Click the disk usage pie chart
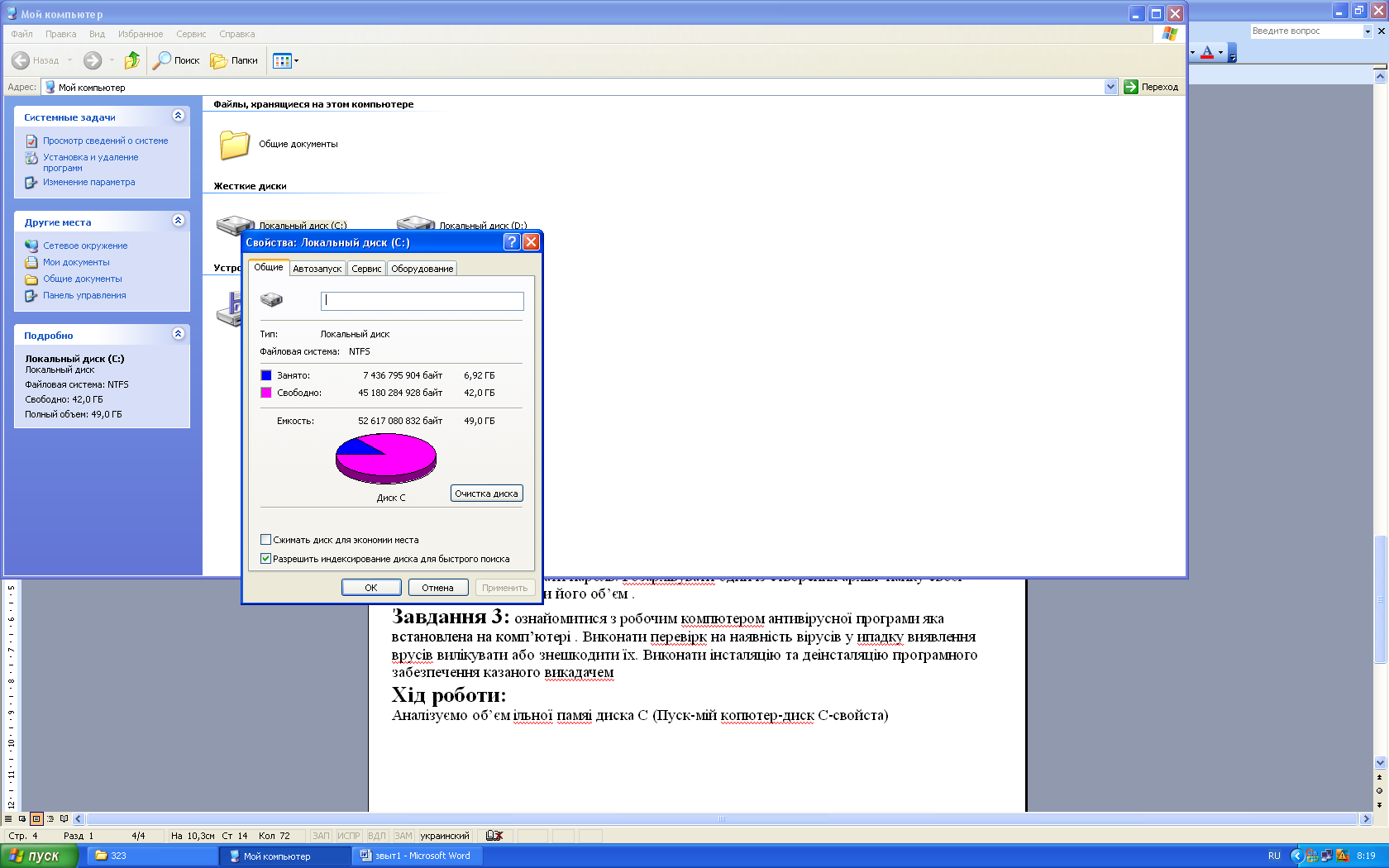 point(385,458)
